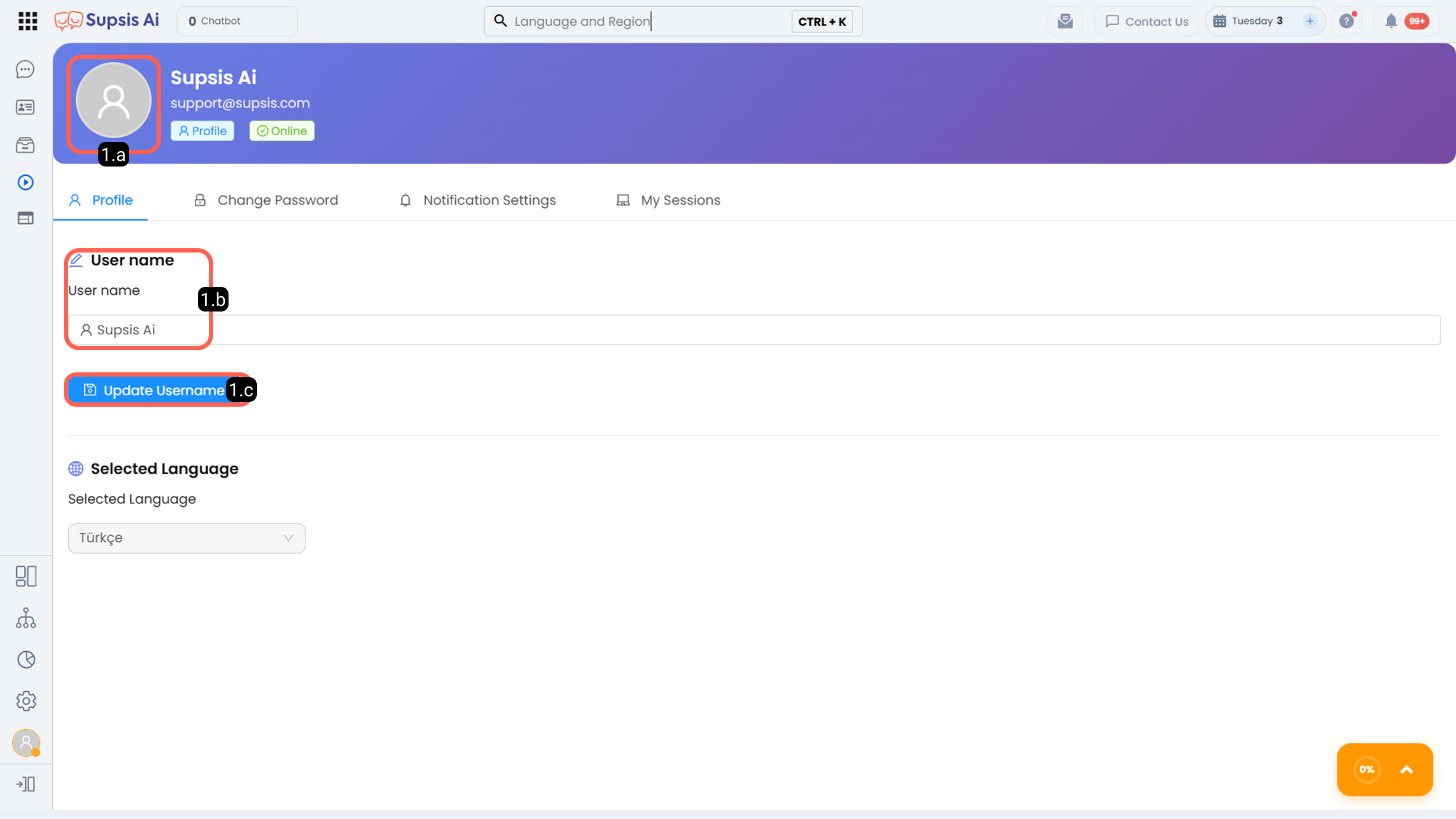Click the user avatar in the sidebar

click(x=26, y=743)
